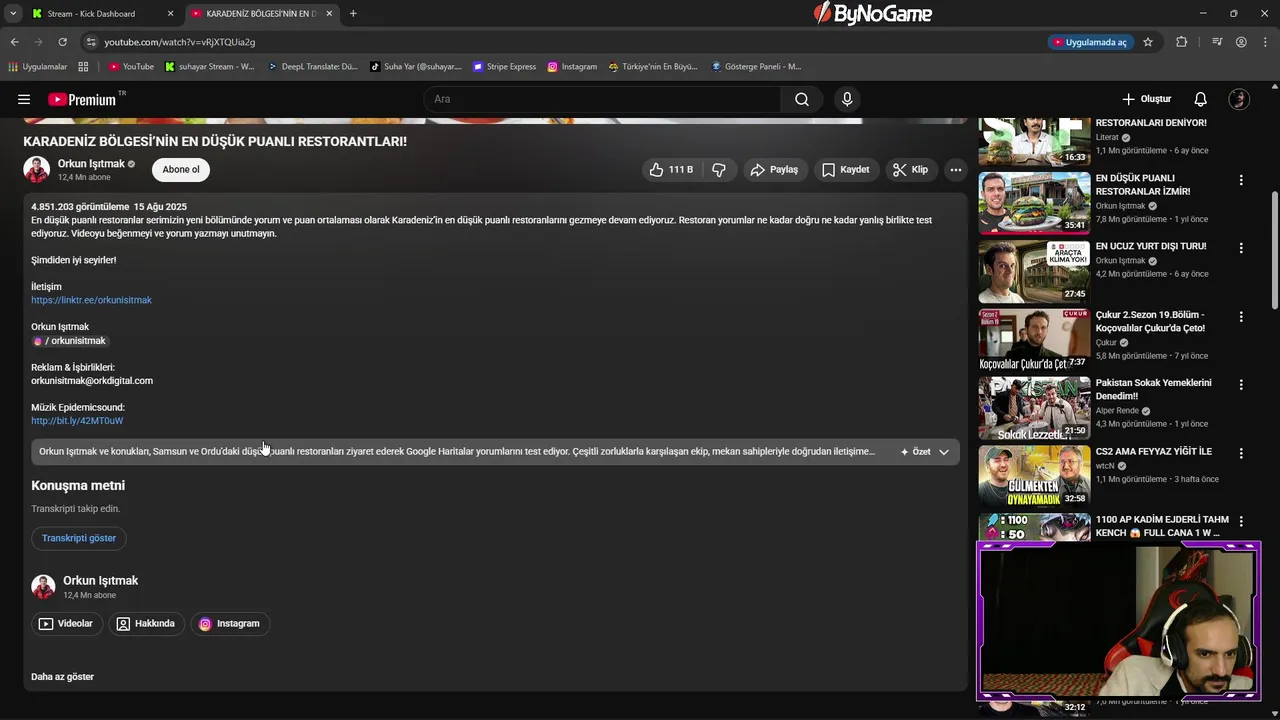The width and height of the screenshot is (1280, 720).
Task: Open EN UCUZ YURT DIŞI TURU thumbnail
Action: coord(1034,271)
